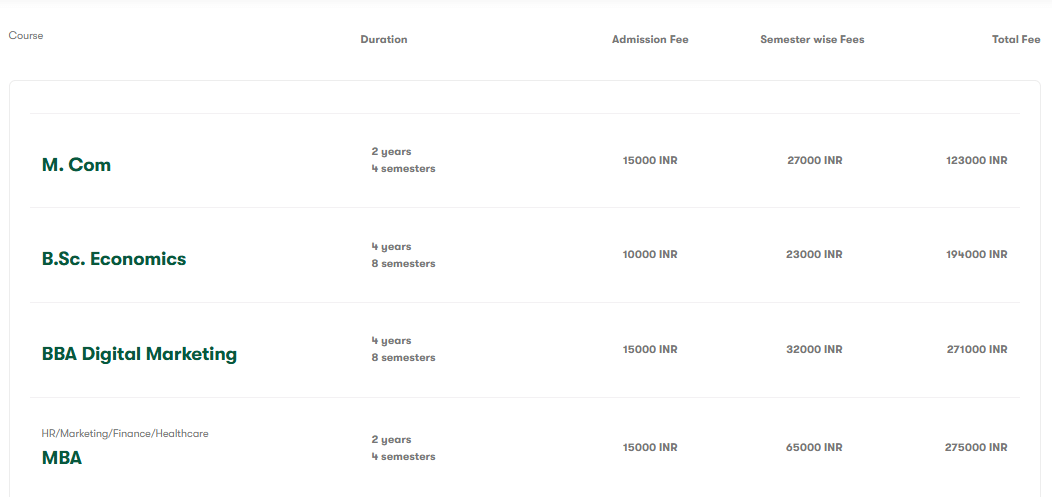Viewport: 1052px width, 497px height.
Task: Click M. Com total fee 123000 INR
Action: pyautogui.click(x=976, y=160)
